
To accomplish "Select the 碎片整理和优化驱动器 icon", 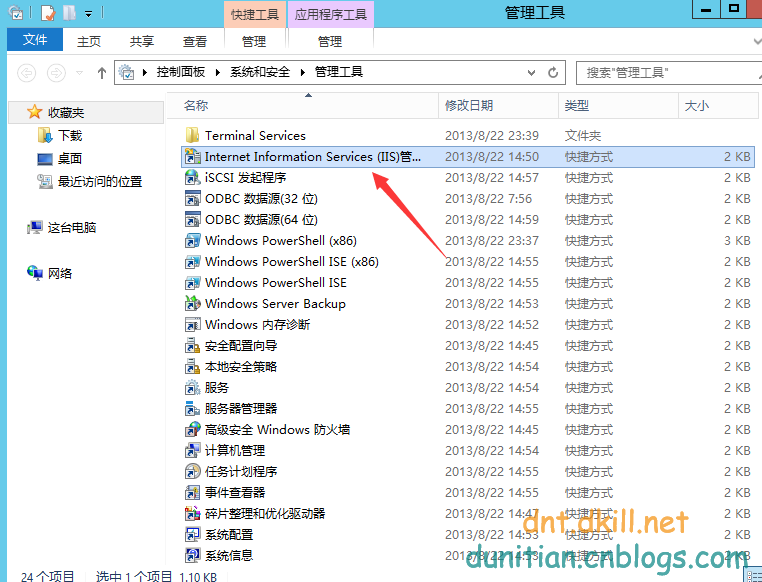I will 192,513.
